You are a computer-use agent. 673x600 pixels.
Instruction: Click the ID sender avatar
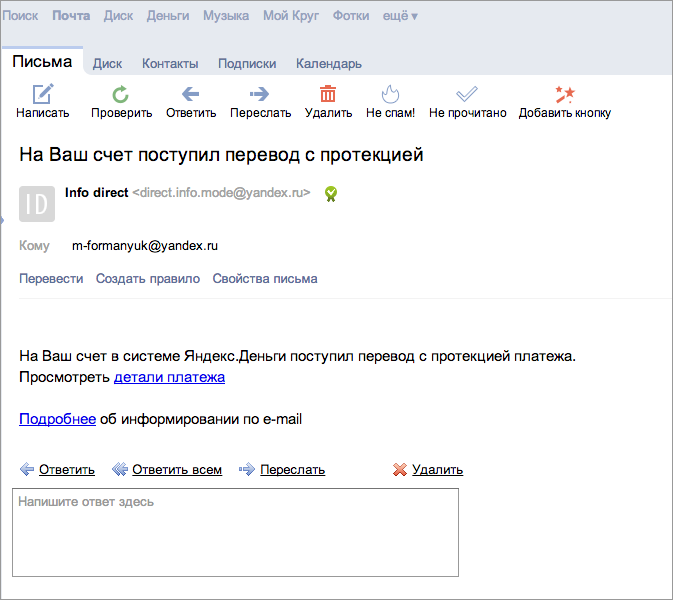click(x=37, y=204)
